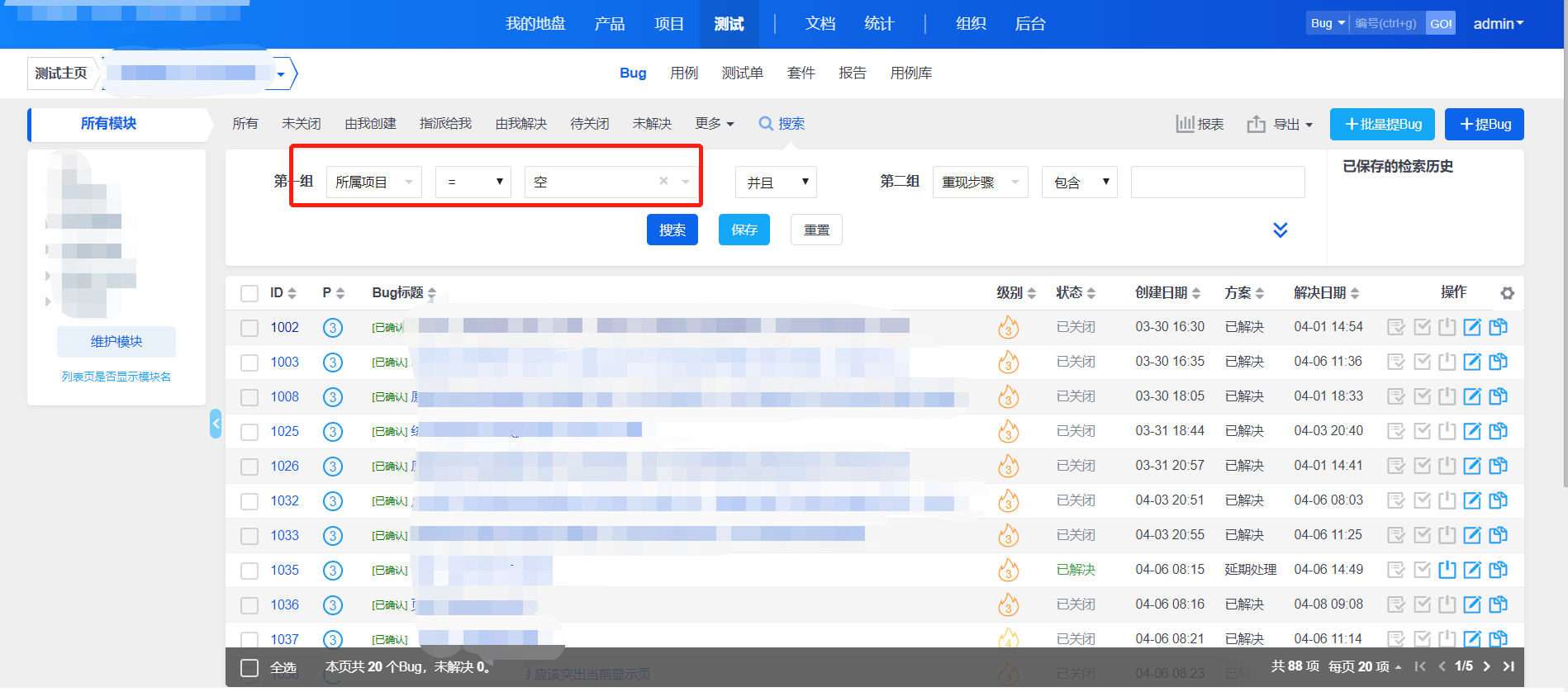
Task: Go to the next page of bugs
Action: click(x=1486, y=666)
